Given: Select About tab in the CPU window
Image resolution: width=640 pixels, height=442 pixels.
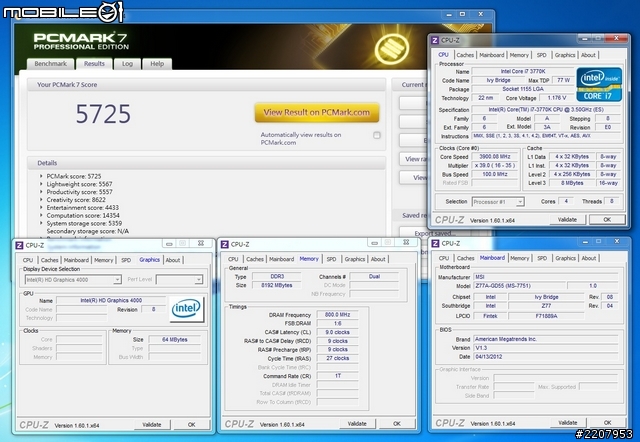Looking at the screenshot, I should pyautogui.click(x=588, y=55).
